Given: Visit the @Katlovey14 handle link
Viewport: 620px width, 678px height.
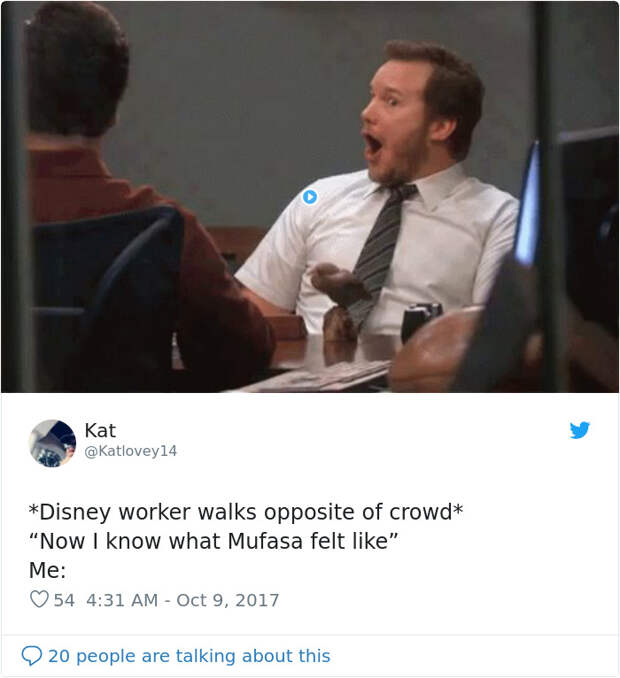Looking at the screenshot, I should point(131,451).
